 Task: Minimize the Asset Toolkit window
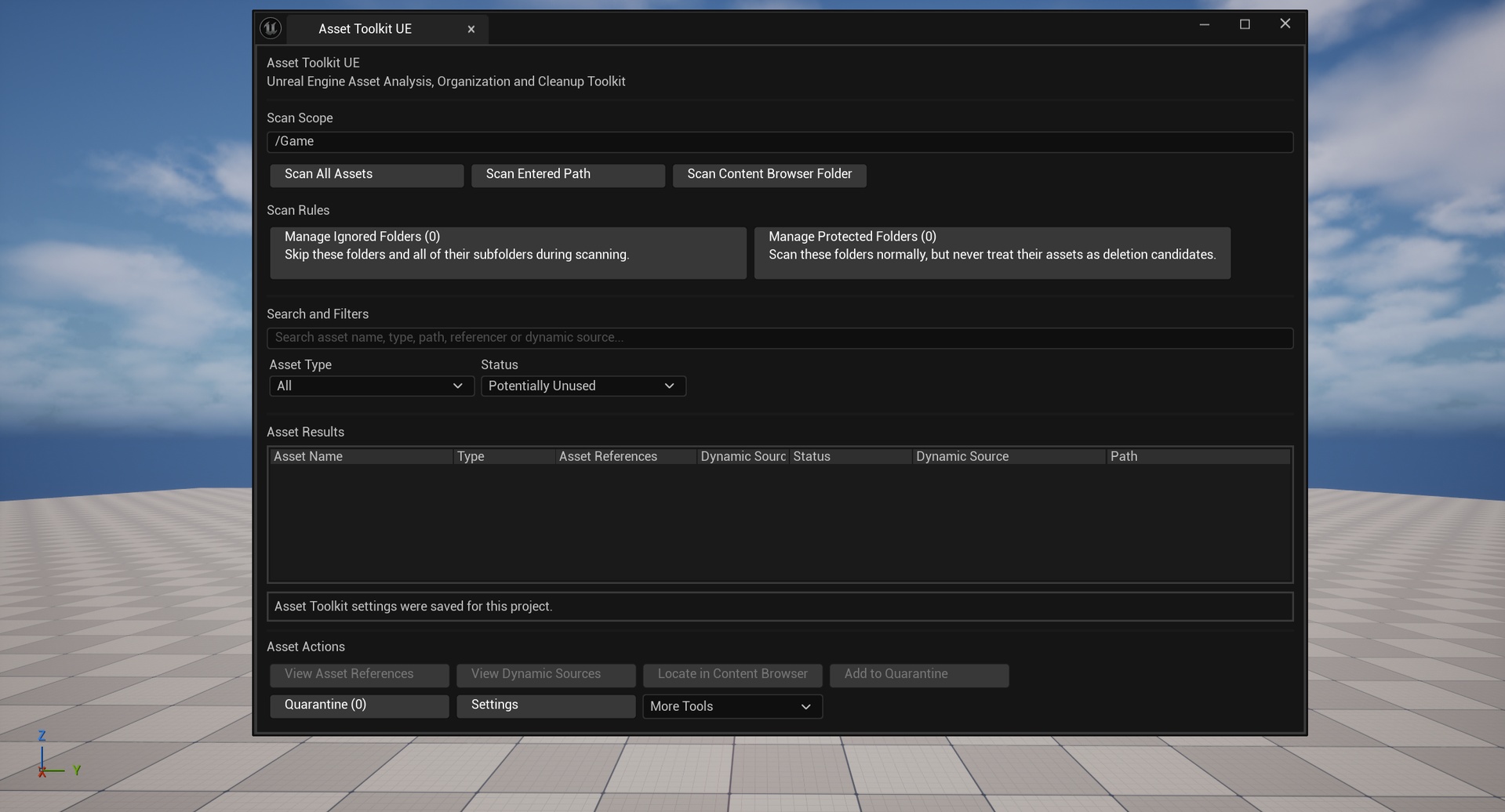coord(1204,24)
